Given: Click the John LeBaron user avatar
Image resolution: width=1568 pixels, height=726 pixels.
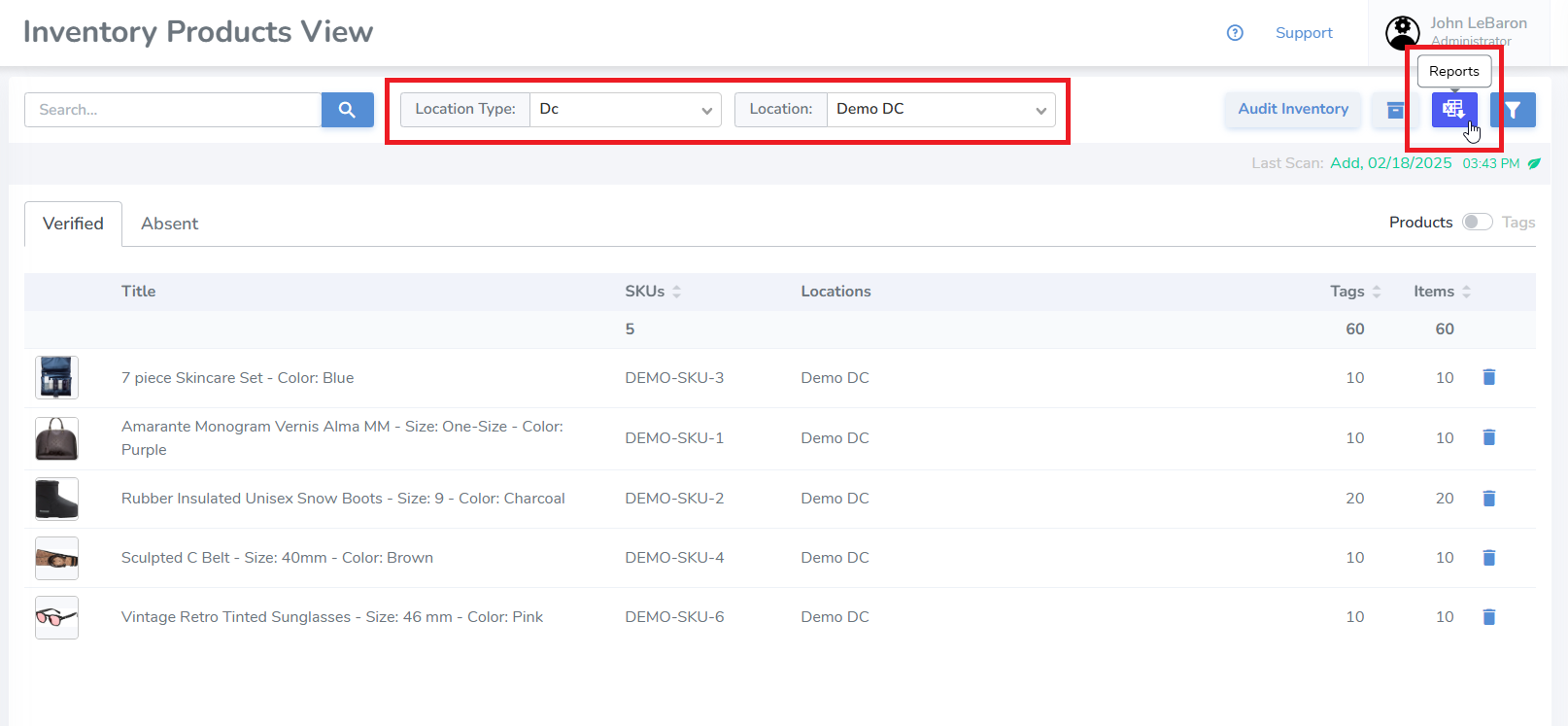Looking at the screenshot, I should (1402, 33).
